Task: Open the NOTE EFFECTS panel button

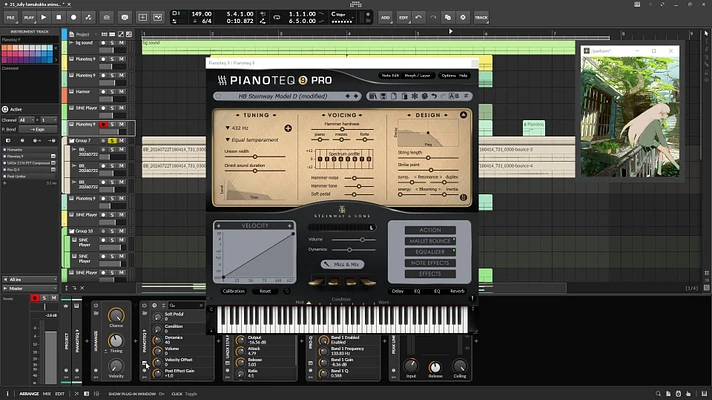Action: pos(430,263)
